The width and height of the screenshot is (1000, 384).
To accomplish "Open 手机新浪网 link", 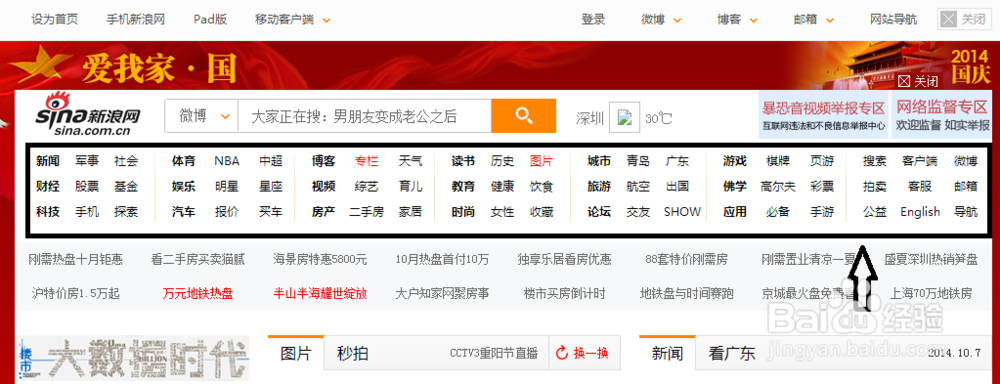I will click(136, 19).
